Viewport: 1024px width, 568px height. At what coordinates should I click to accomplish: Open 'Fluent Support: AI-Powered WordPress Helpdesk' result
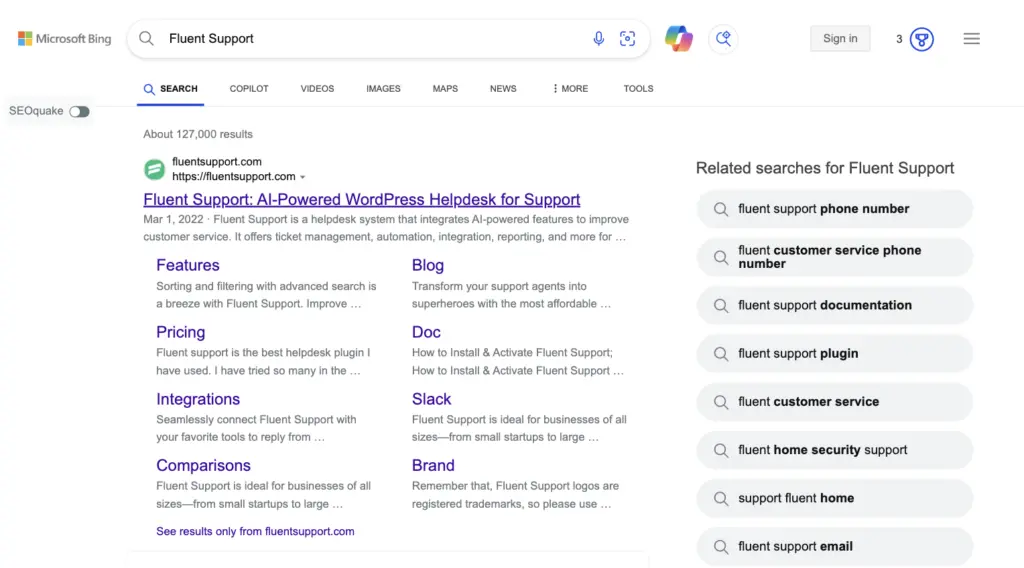(362, 199)
